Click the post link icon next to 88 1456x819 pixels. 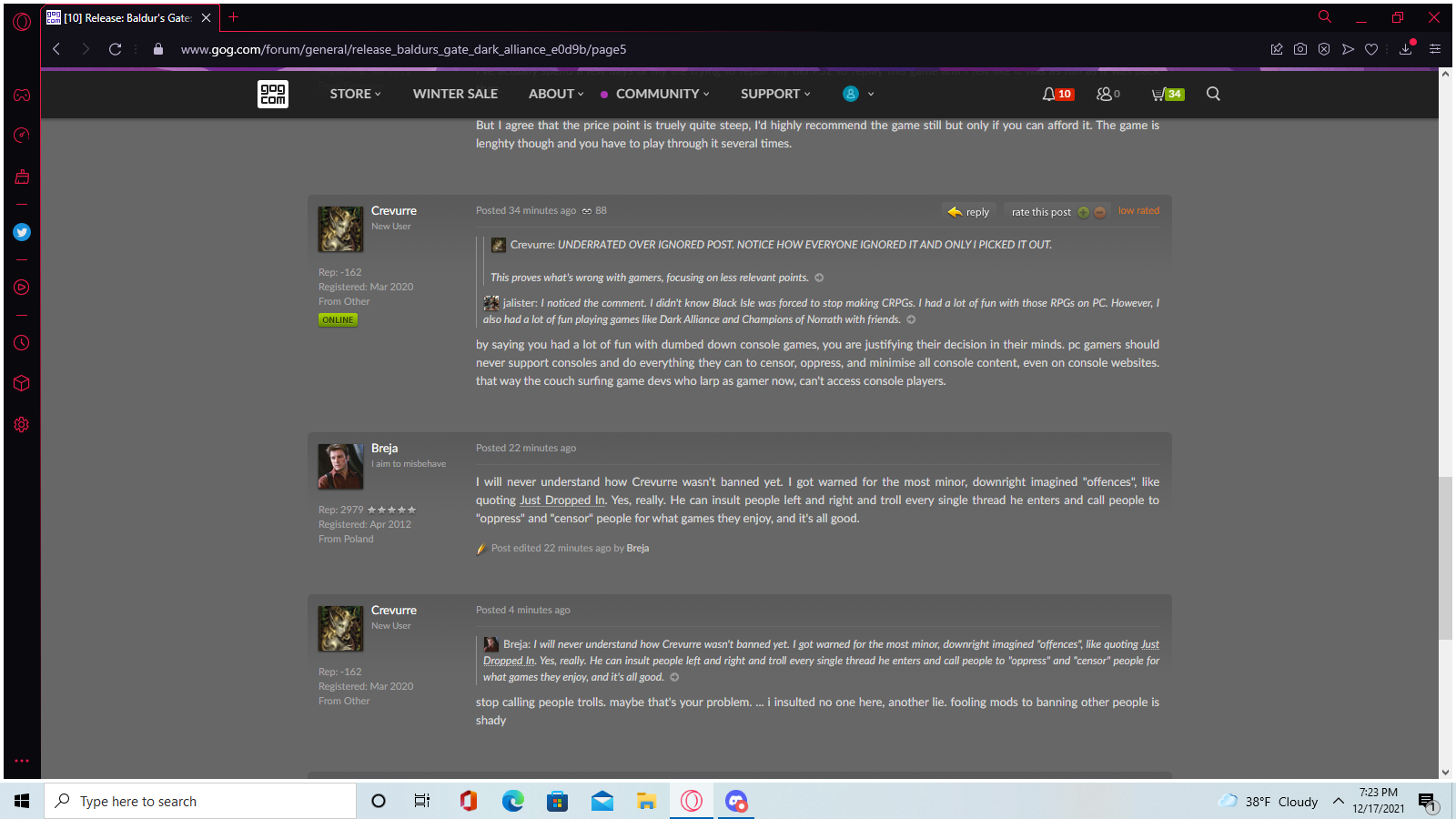click(x=587, y=211)
